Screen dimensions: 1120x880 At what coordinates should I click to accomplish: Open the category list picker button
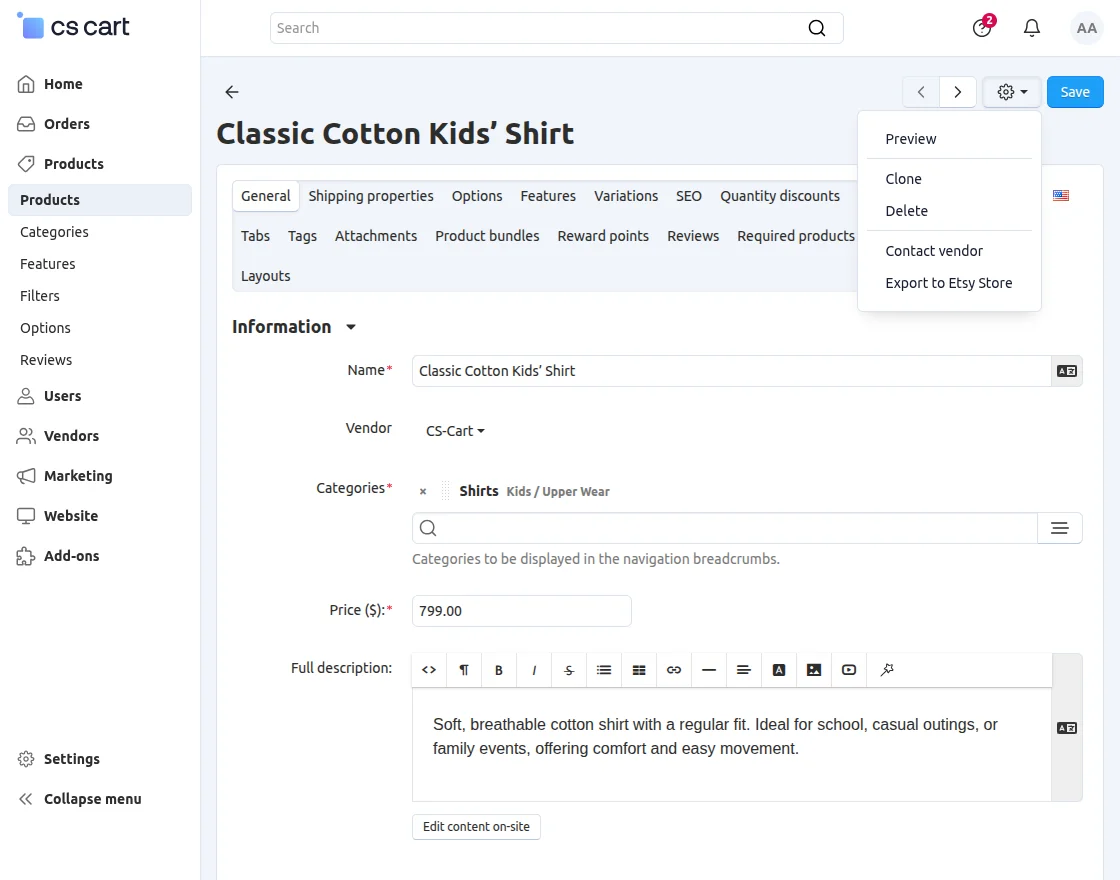(1059, 528)
